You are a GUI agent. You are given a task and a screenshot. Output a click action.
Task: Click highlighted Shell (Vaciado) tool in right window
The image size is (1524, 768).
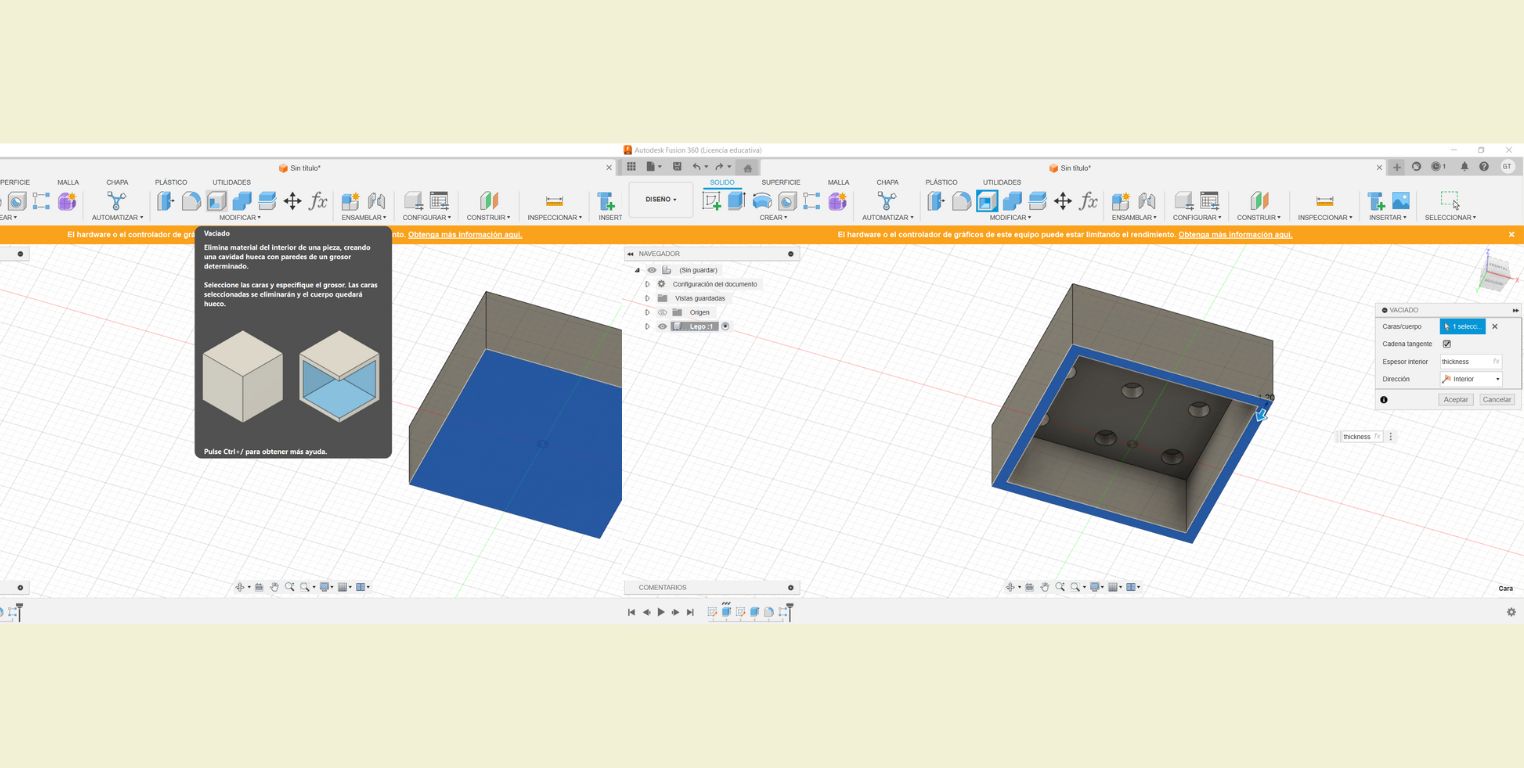point(987,201)
